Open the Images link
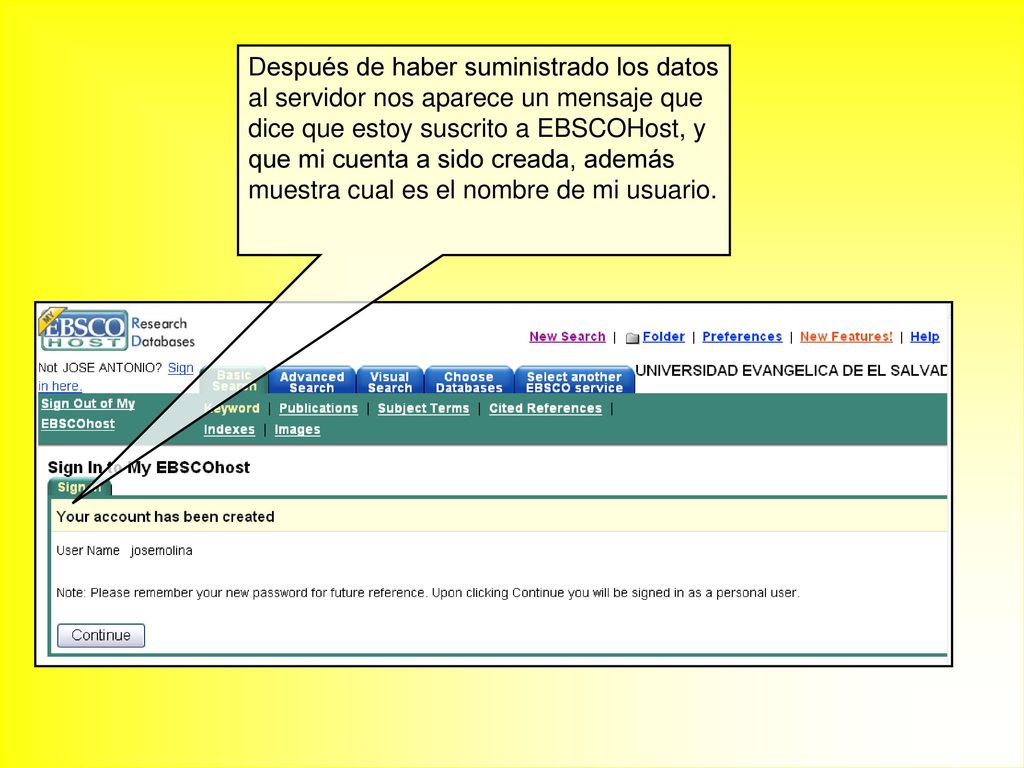The width and height of the screenshot is (1024, 768). 297,430
